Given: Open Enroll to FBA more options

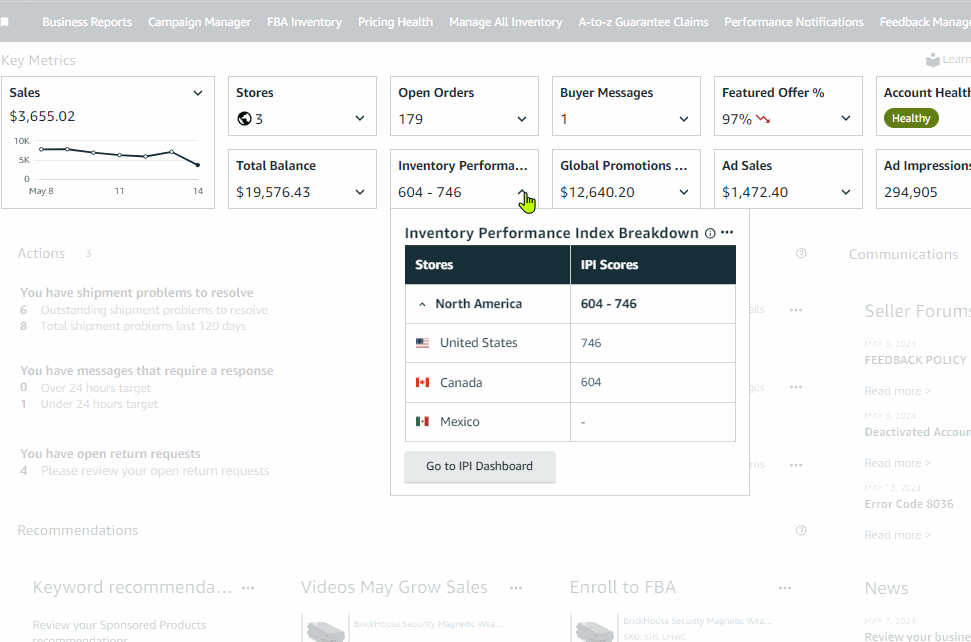Looking at the screenshot, I should pos(785,588).
